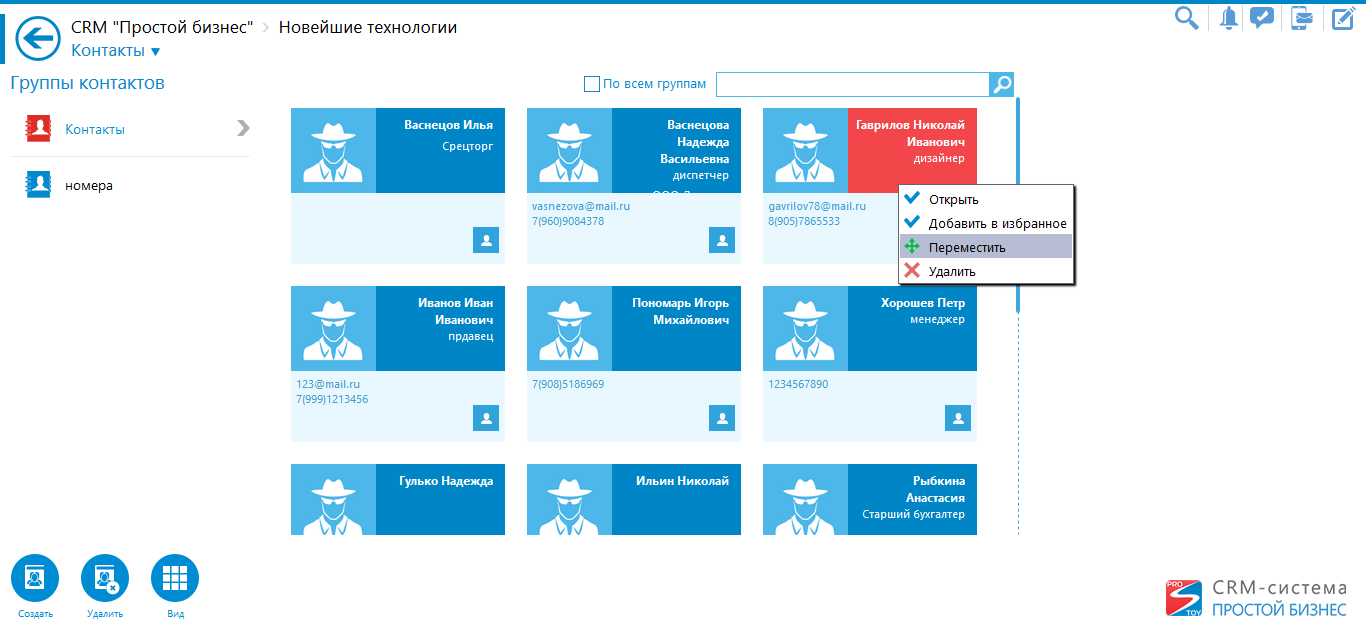Select the Контакты group in sidebar
This screenshot has height=633, width=1366.
click(130, 129)
